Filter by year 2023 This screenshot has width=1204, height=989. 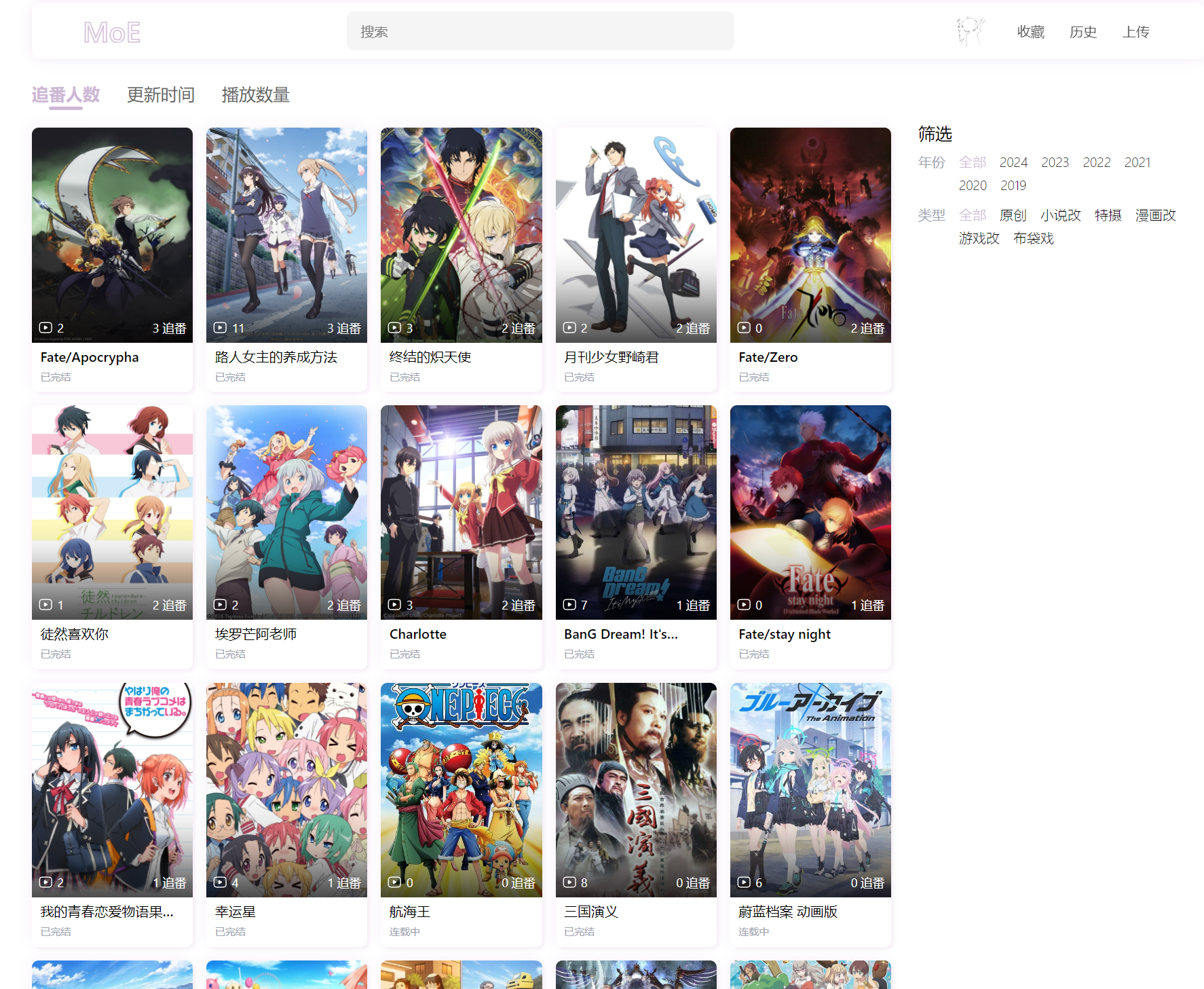pyautogui.click(x=1055, y=162)
